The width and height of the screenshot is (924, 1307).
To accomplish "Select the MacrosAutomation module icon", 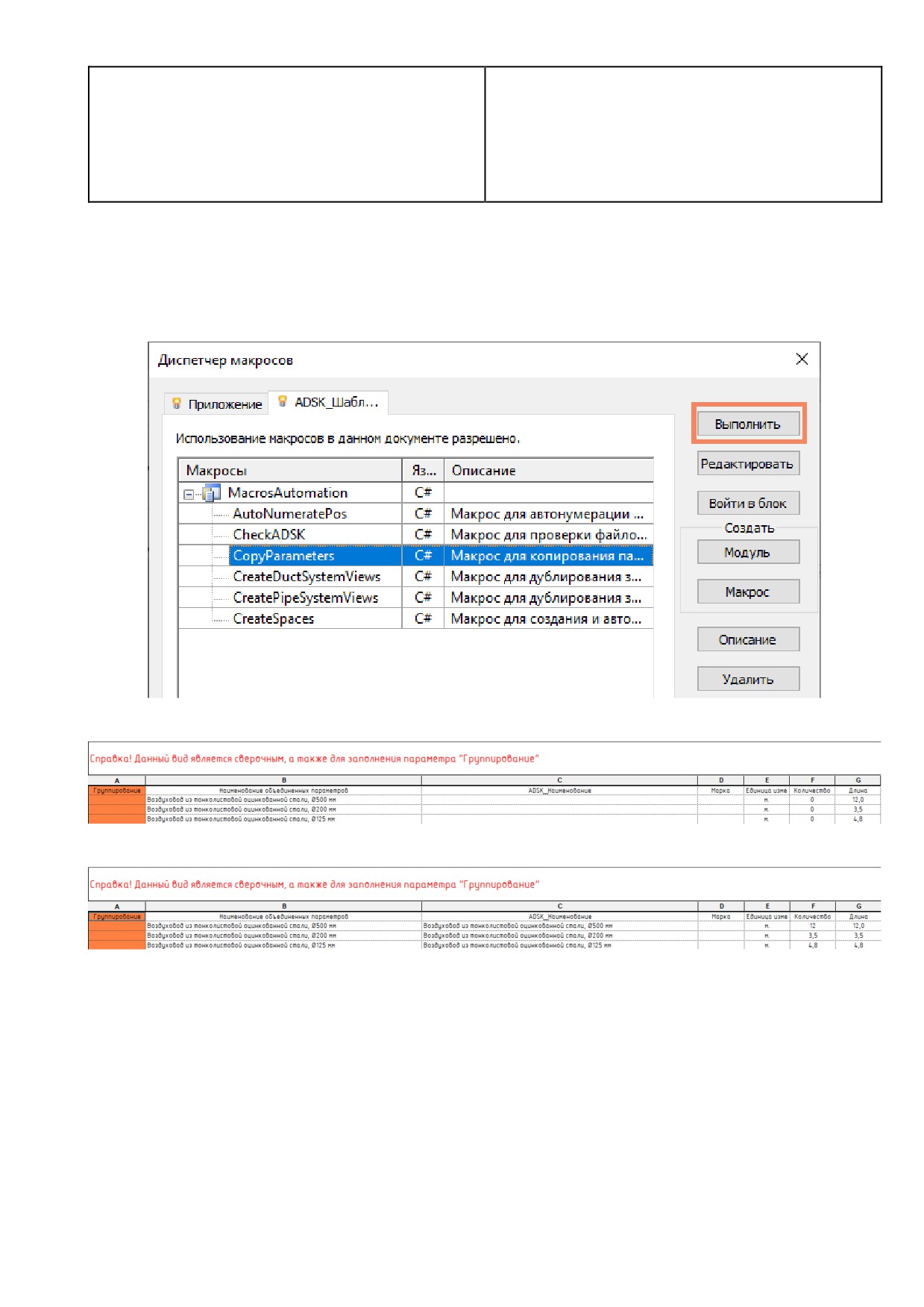I will coord(212,493).
